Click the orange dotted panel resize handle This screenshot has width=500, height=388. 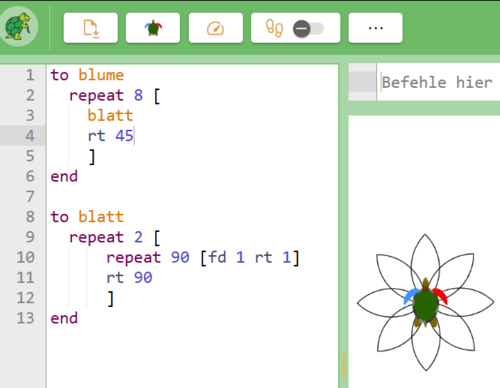(x=344, y=366)
